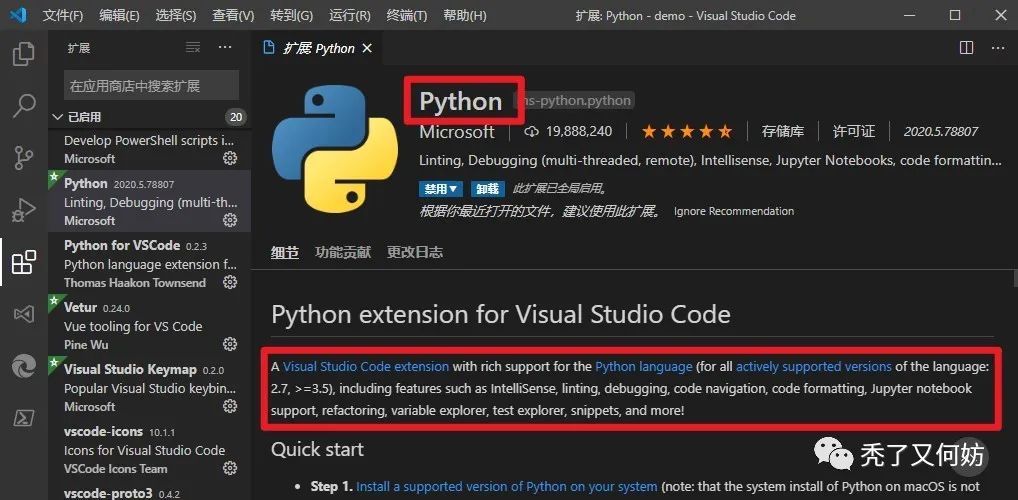The height and width of the screenshot is (500, 1018).
Task: Click the Microsoft publisher name in header
Action: 457,132
